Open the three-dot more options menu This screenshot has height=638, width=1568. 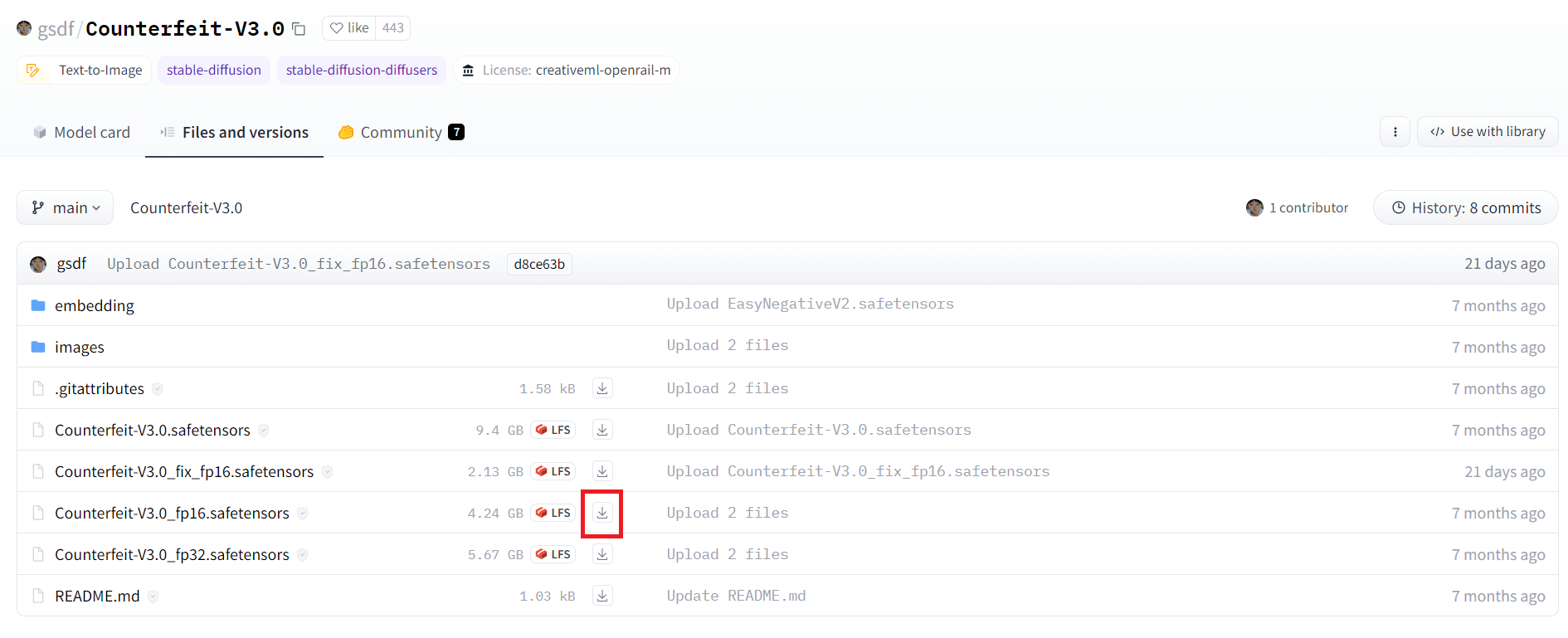(x=1395, y=132)
